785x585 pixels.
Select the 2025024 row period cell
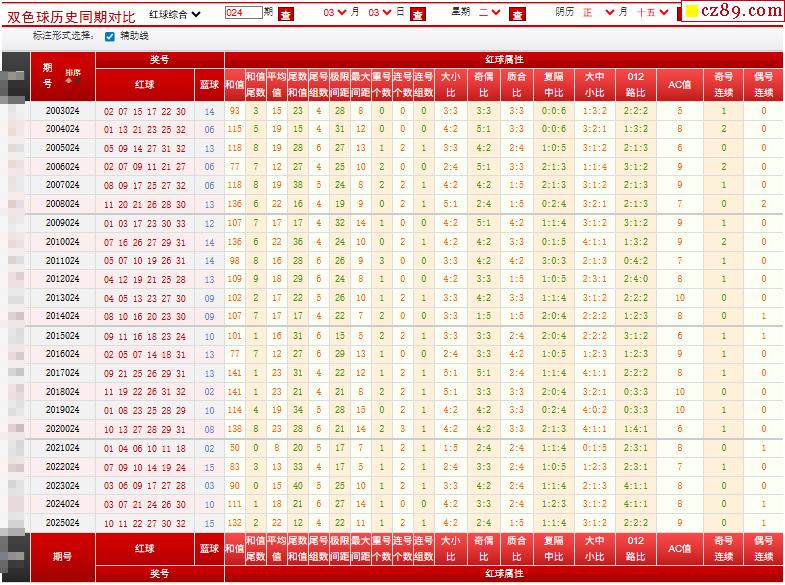(62, 523)
